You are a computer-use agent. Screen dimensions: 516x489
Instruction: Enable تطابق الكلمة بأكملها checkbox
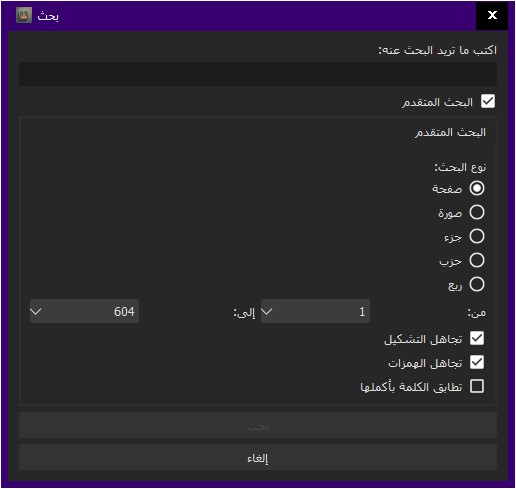477,386
